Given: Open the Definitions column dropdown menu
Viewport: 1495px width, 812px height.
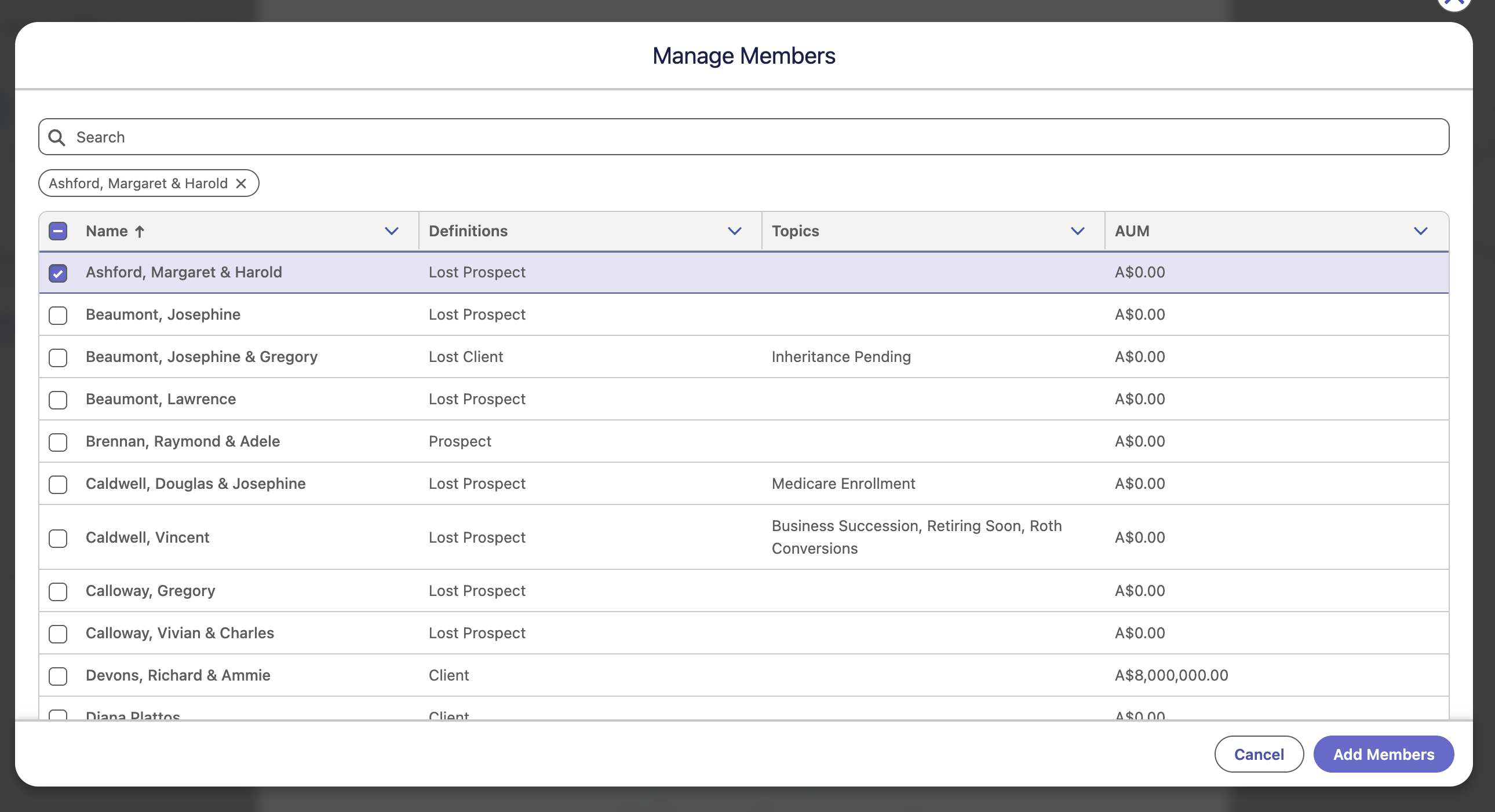Looking at the screenshot, I should (735, 232).
